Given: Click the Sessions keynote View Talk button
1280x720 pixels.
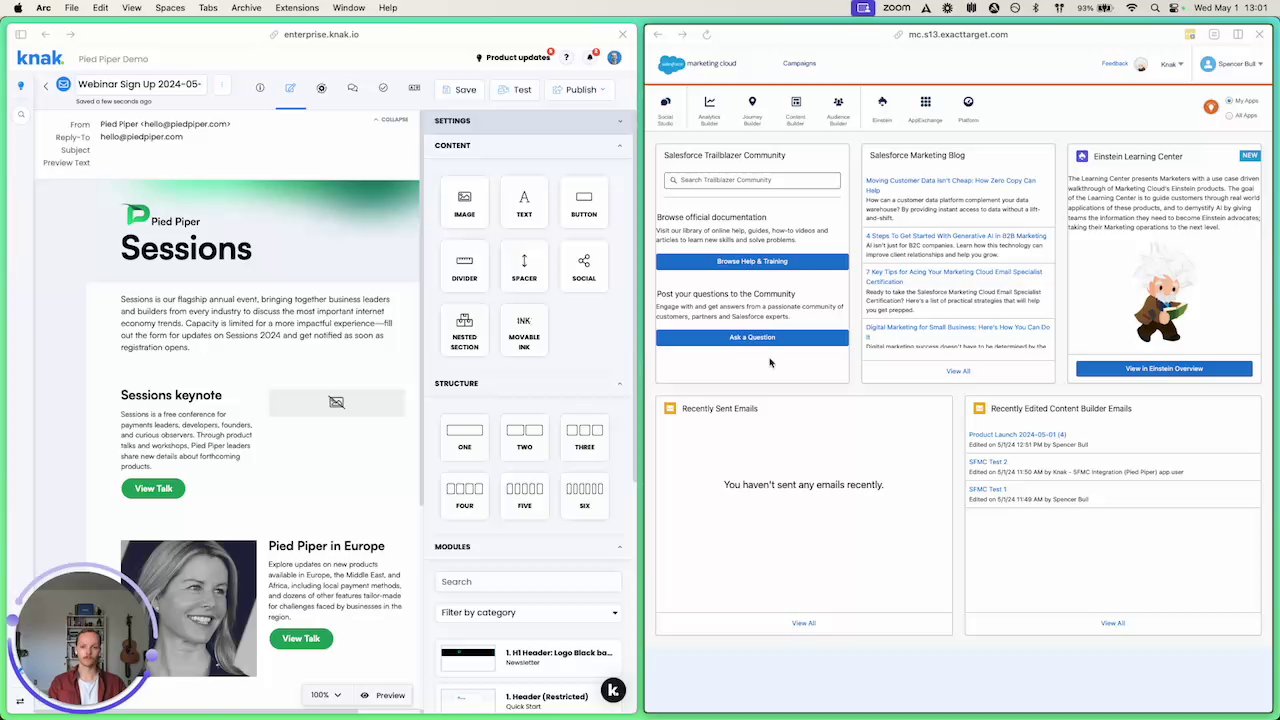Looking at the screenshot, I should (153, 488).
